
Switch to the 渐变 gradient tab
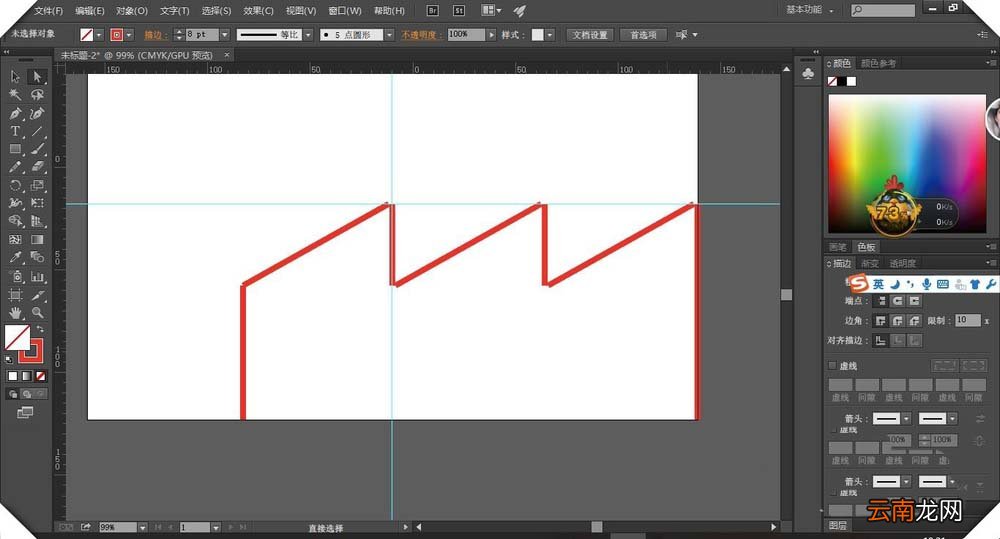pos(870,263)
